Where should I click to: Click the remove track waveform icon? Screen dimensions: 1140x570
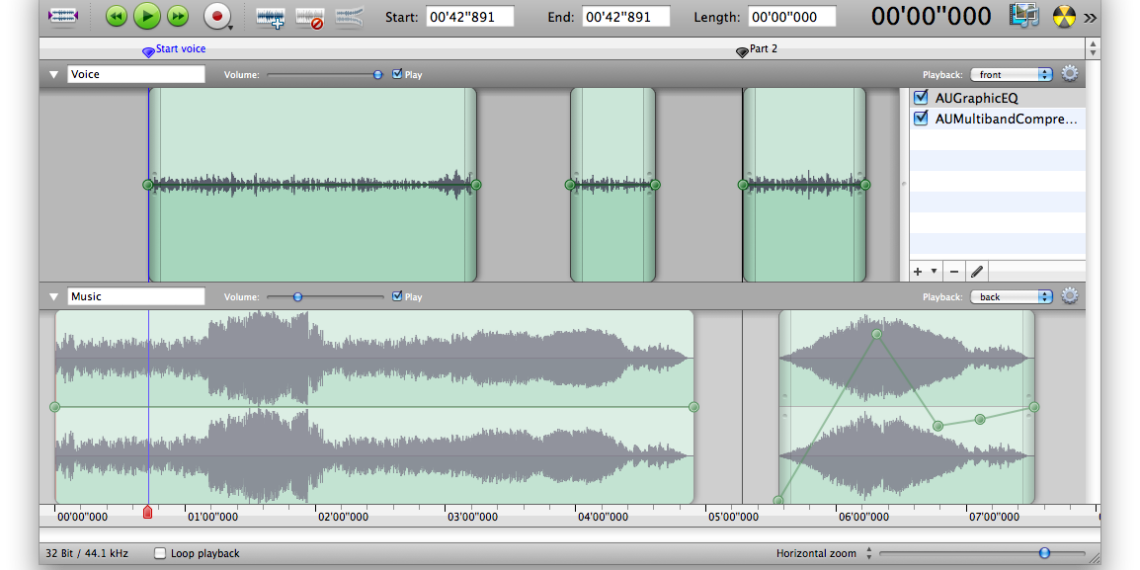309,17
